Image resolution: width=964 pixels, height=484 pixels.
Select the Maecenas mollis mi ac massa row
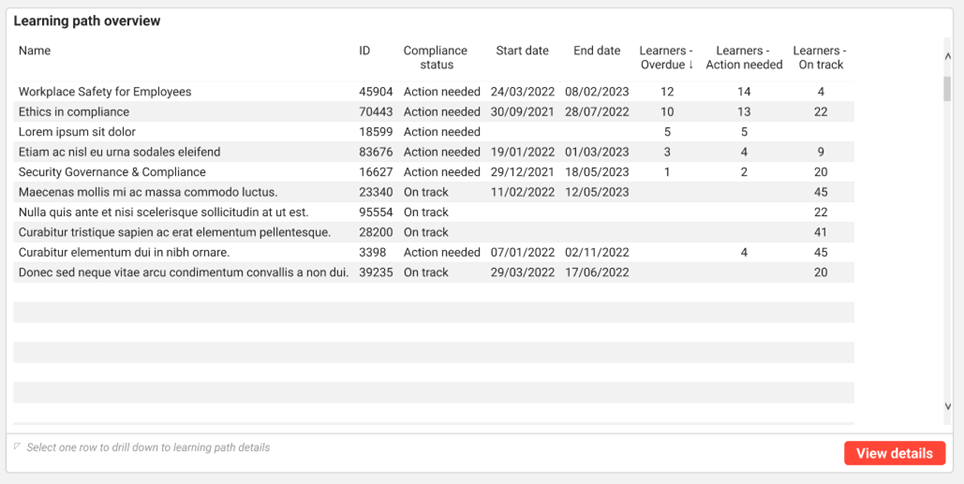pyautogui.click(x=148, y=192)
